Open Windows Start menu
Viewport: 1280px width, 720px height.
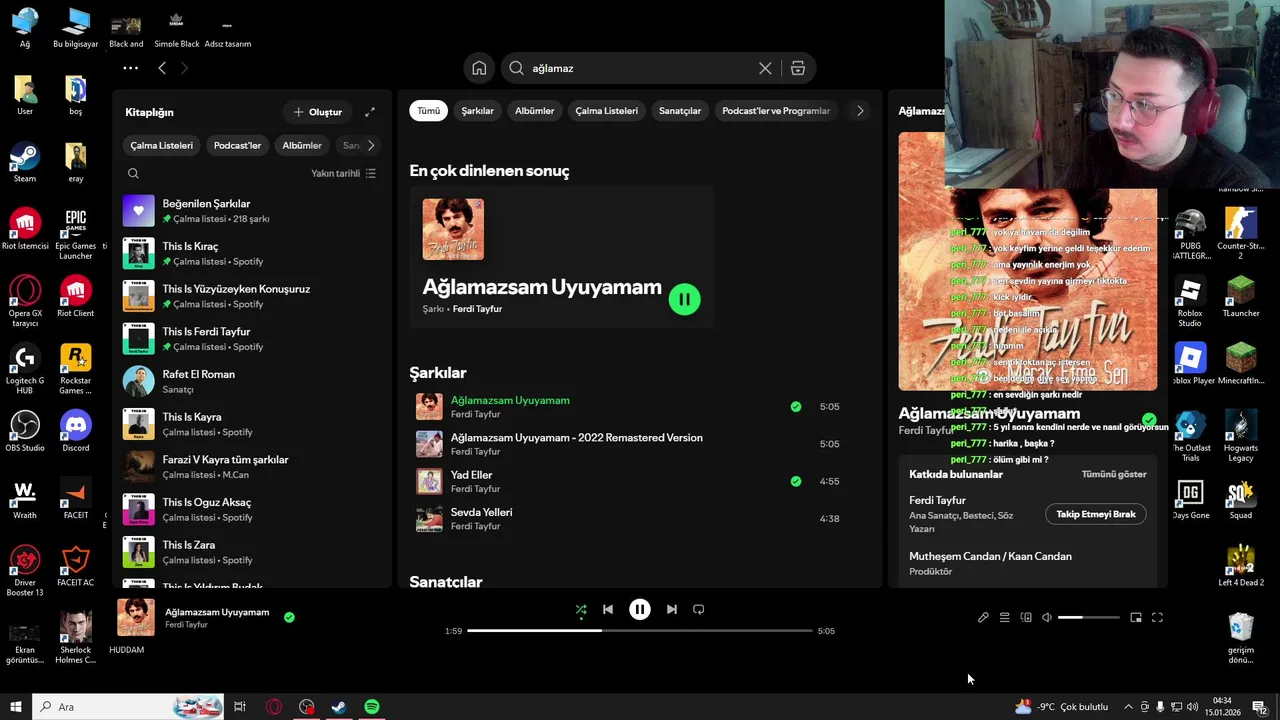coord(16,707)
